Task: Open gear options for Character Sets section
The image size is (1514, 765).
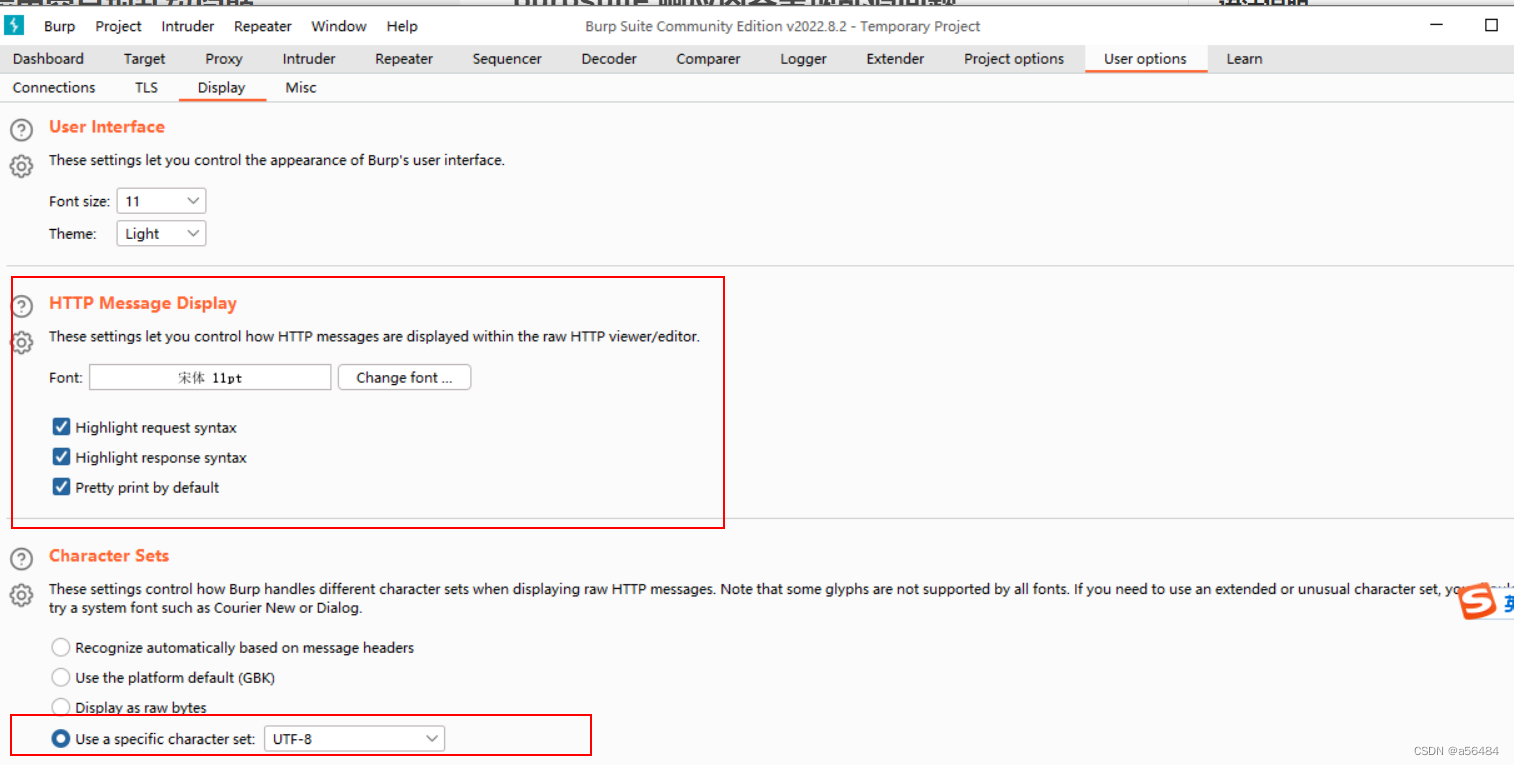Action: 21,595
